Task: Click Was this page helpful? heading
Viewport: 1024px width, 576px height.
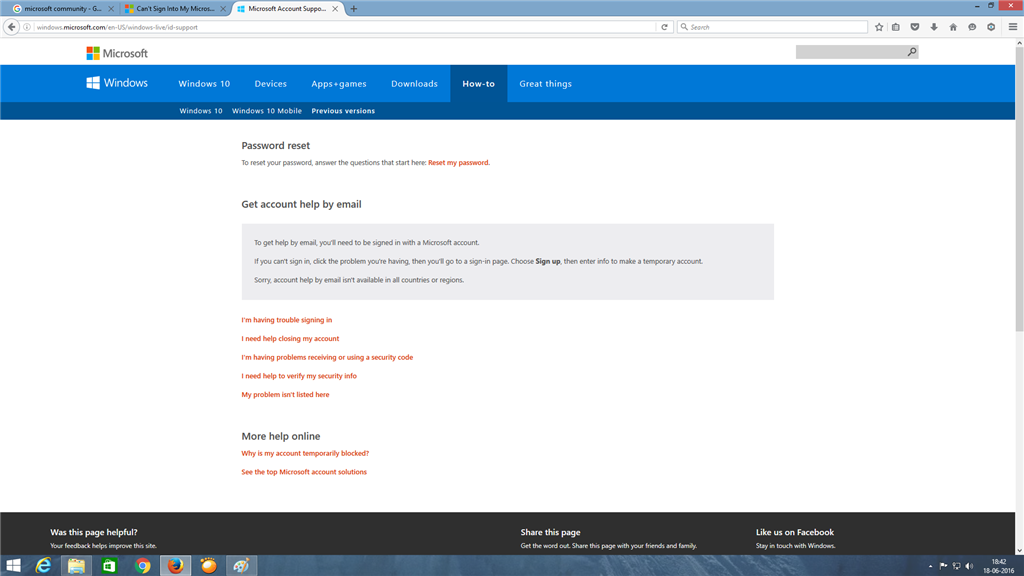Action: [x=94, y=532]
